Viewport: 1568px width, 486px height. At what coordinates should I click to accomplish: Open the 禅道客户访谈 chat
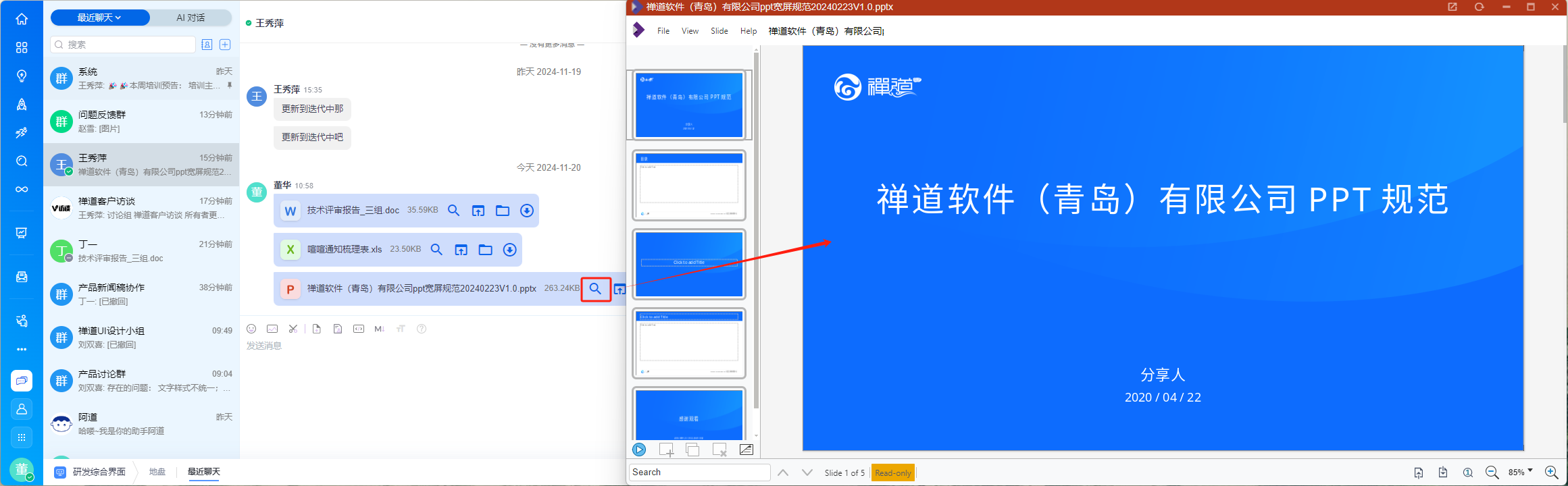[142, 208]
